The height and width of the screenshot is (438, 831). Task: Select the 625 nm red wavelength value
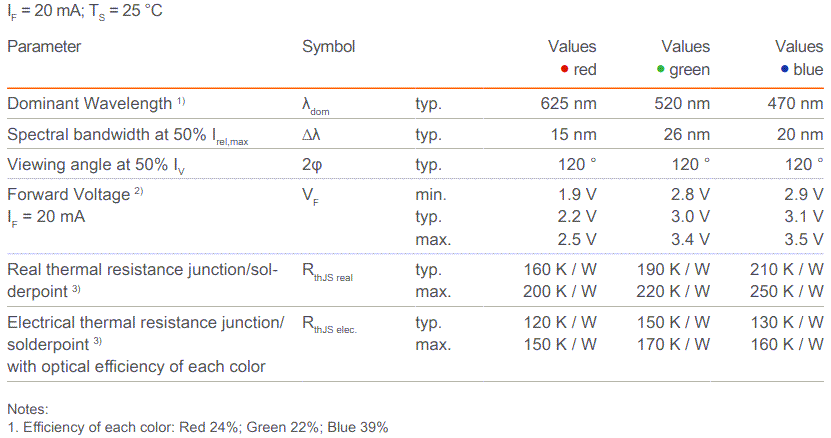[x=569, y=104]
